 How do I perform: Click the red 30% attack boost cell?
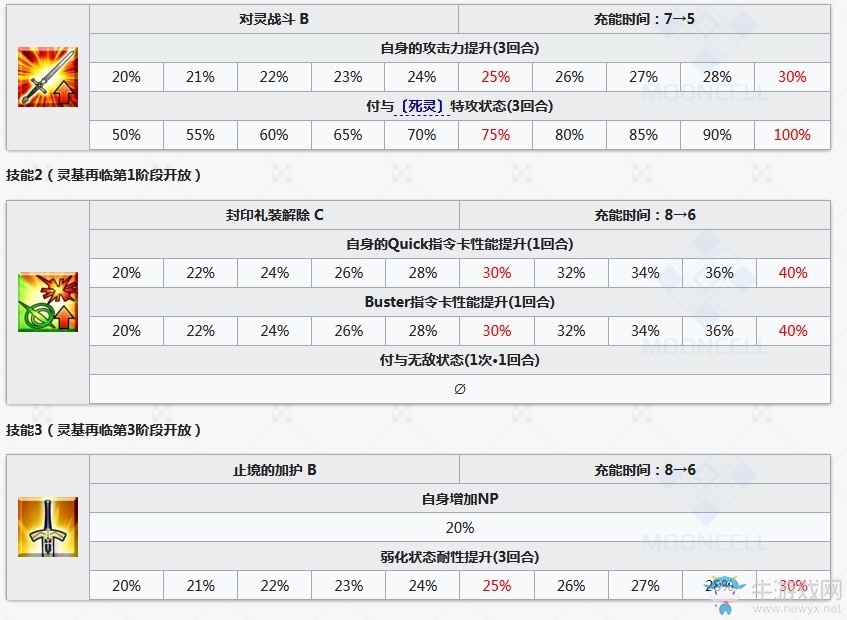click(792, 77)
